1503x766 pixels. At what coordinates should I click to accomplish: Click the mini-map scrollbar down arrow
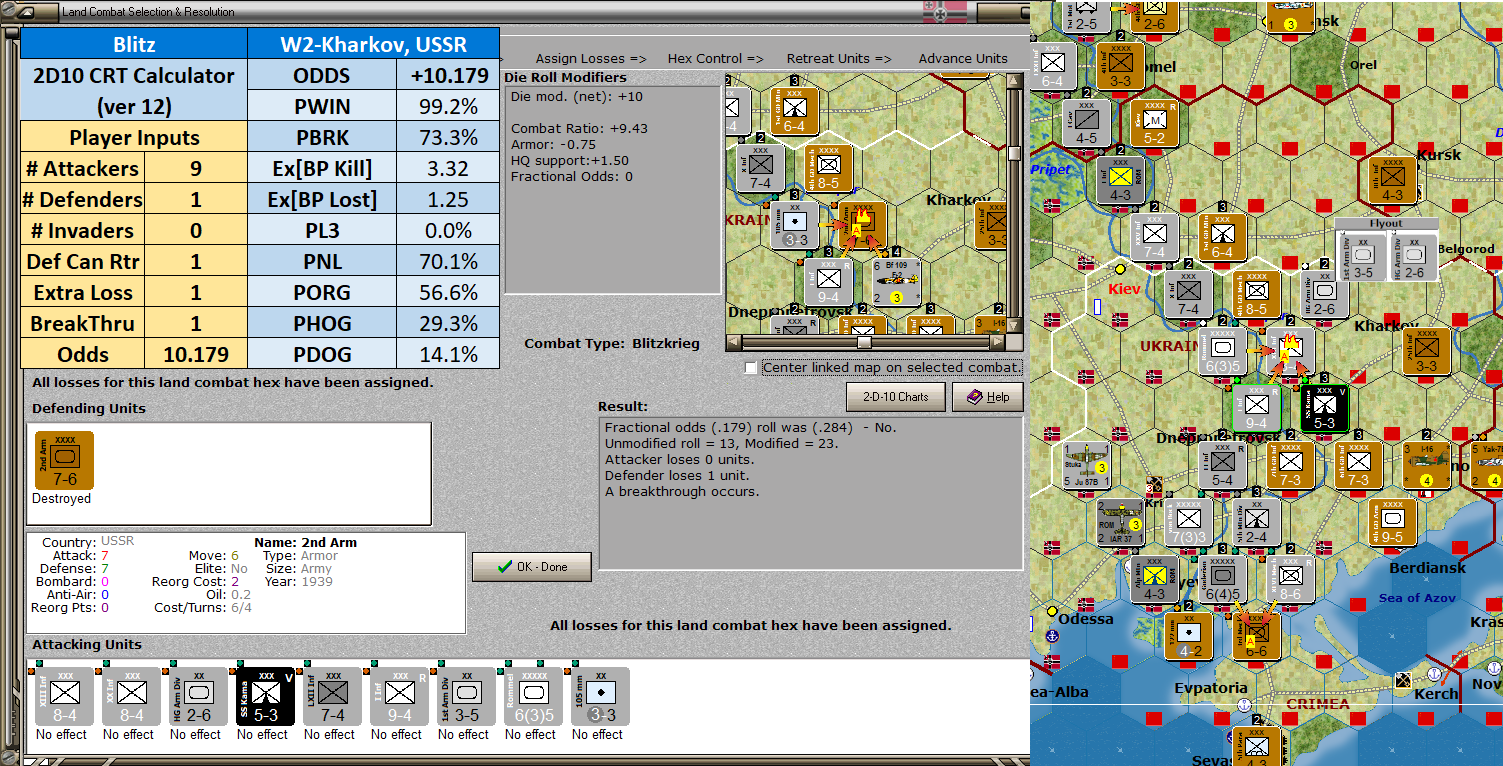click(1014, 325)
